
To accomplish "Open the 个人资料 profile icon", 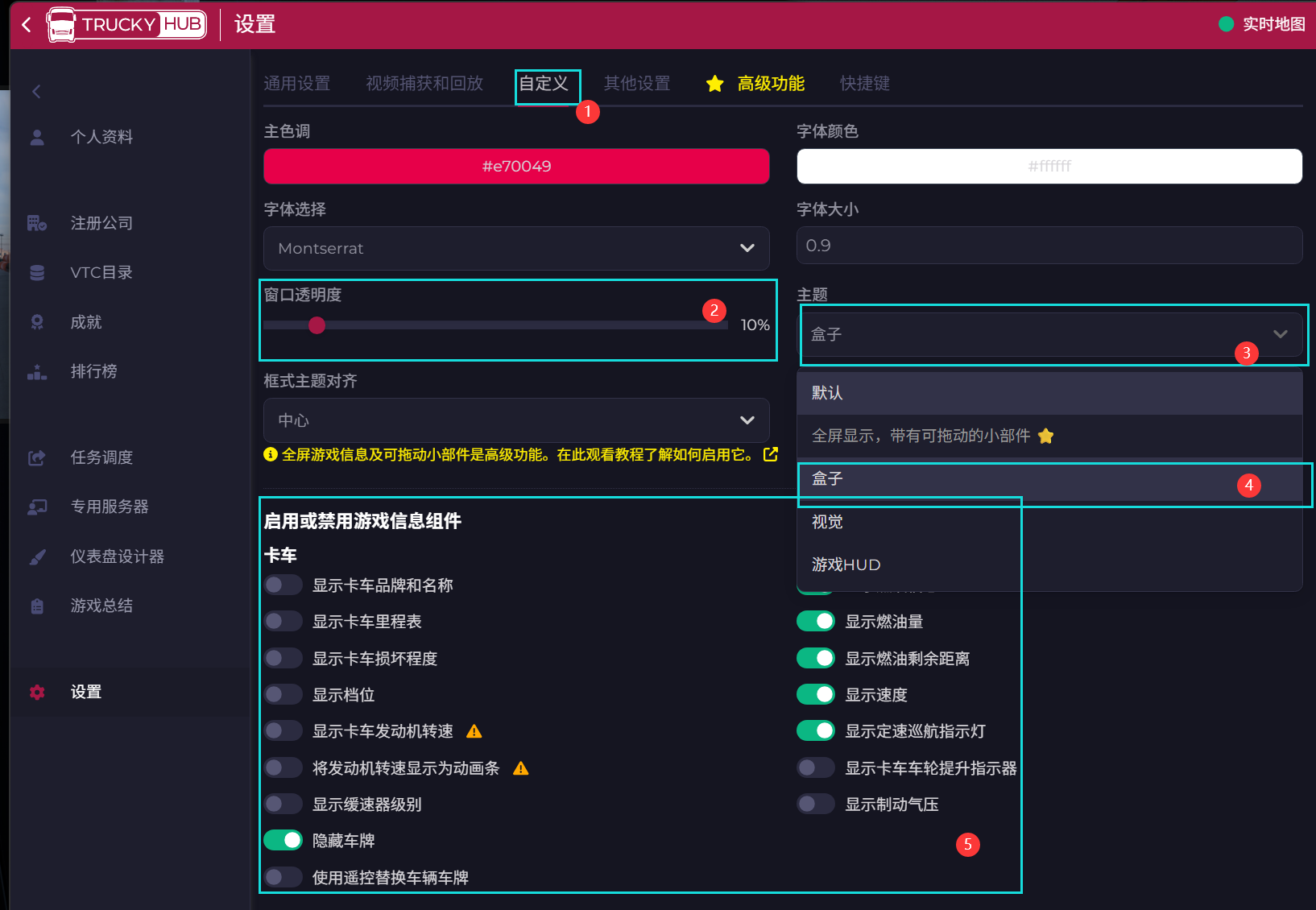I will coord(37,137).
